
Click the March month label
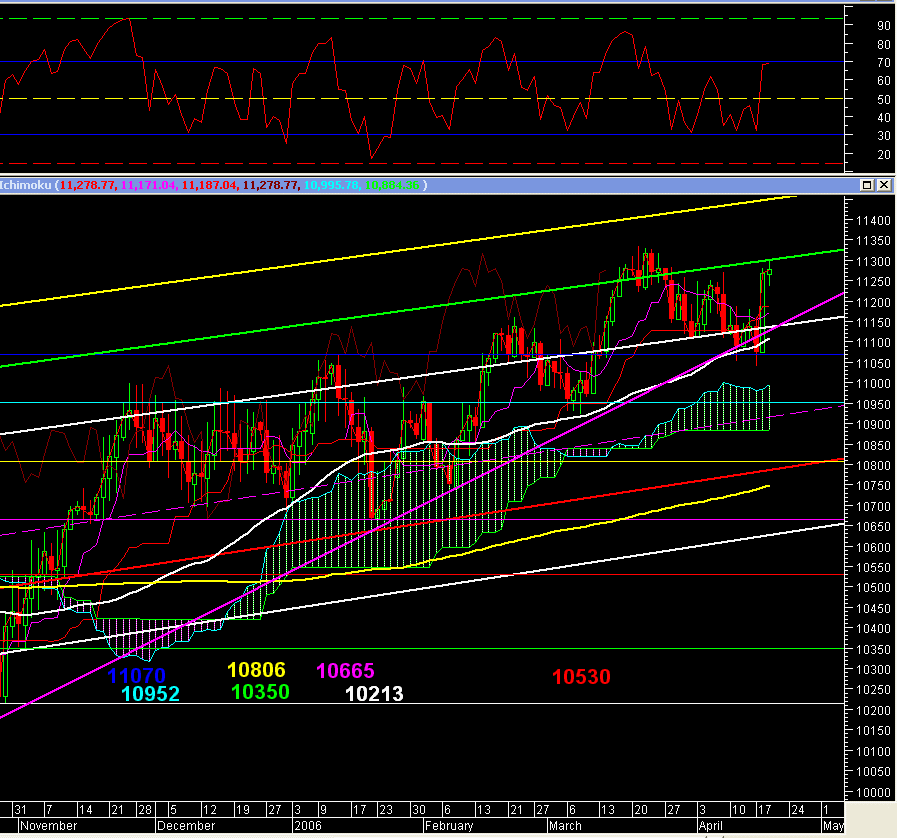[x=565, y=826]
